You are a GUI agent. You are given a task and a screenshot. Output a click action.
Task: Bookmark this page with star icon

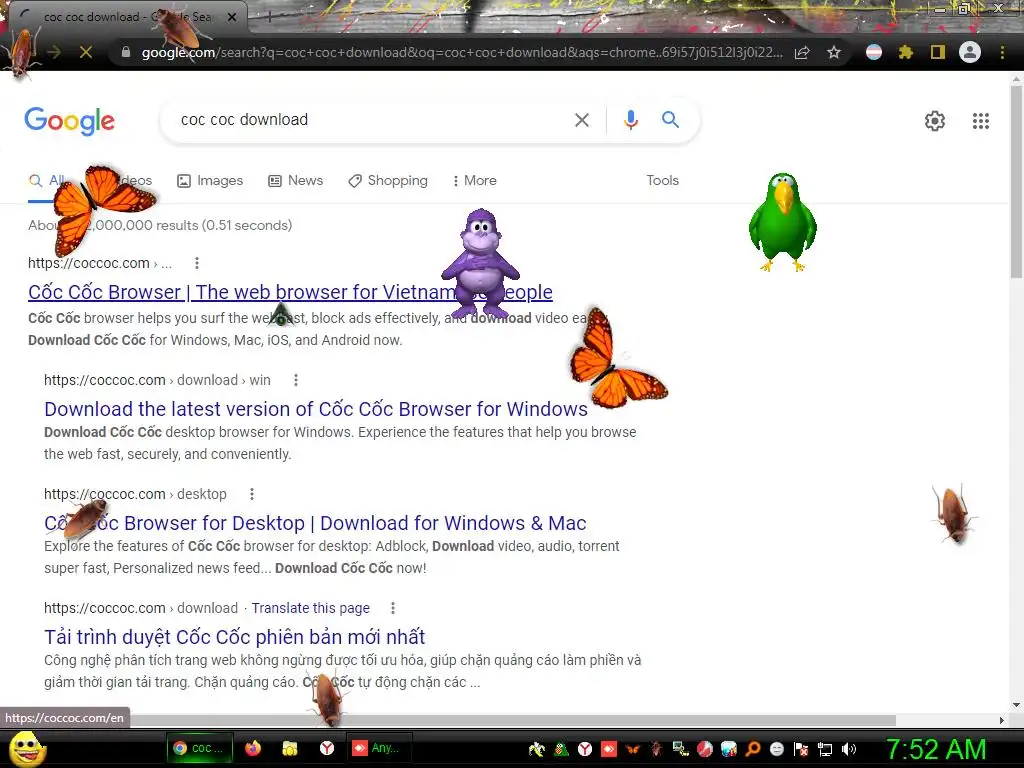(833, 52)
